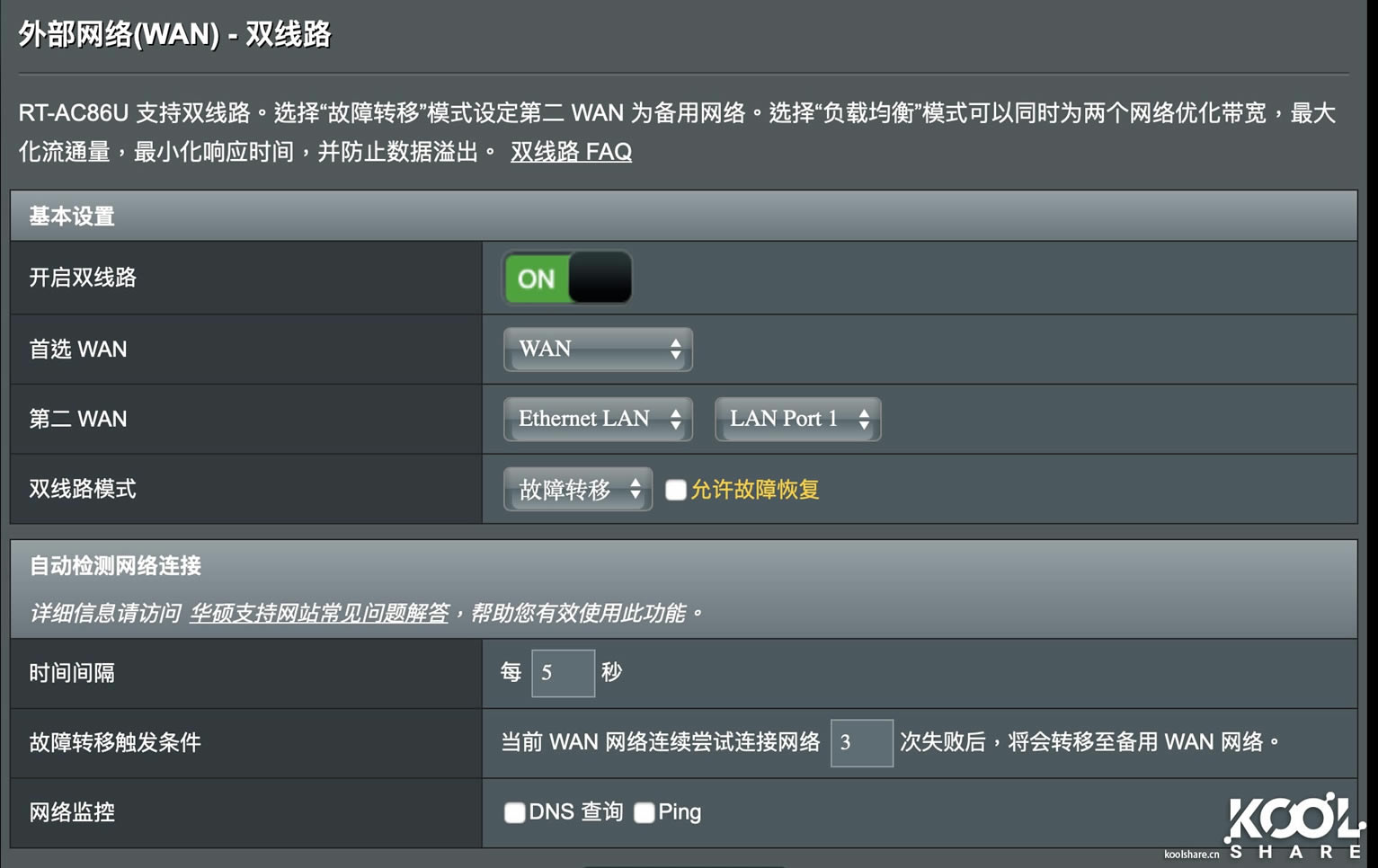Enable the 允许故障恢复 checkbox
1378x868 pixels.
coord(676,490)
